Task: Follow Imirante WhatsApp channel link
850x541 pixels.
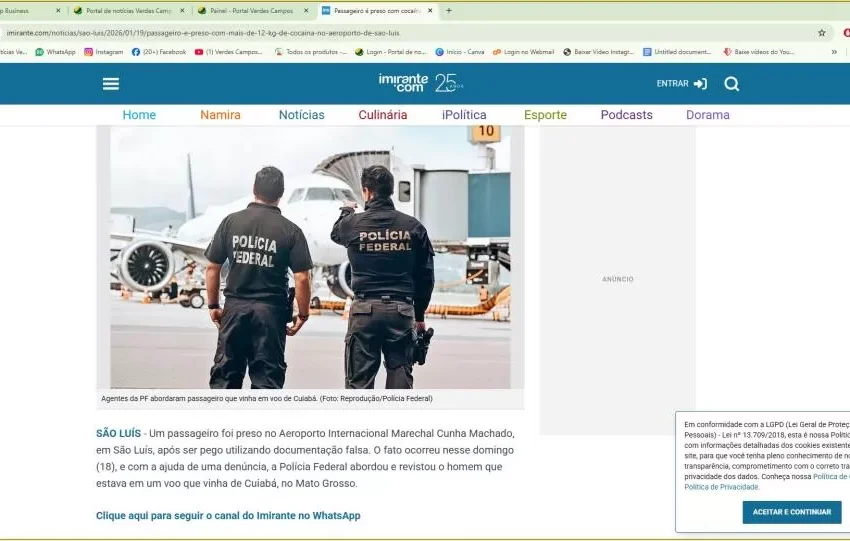Action: coord(228,516)
